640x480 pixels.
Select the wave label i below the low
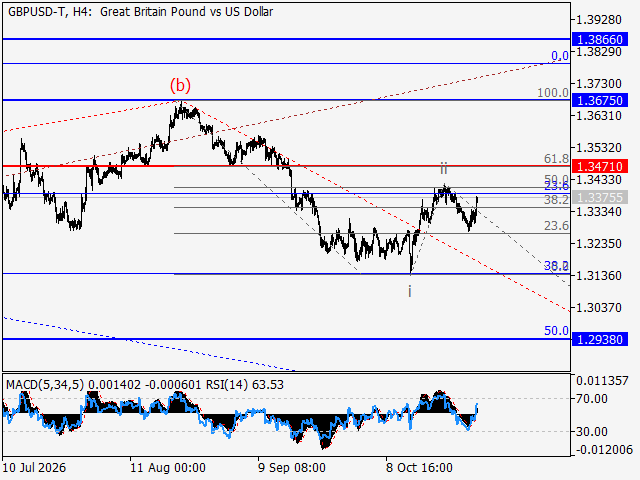point(410,291)
